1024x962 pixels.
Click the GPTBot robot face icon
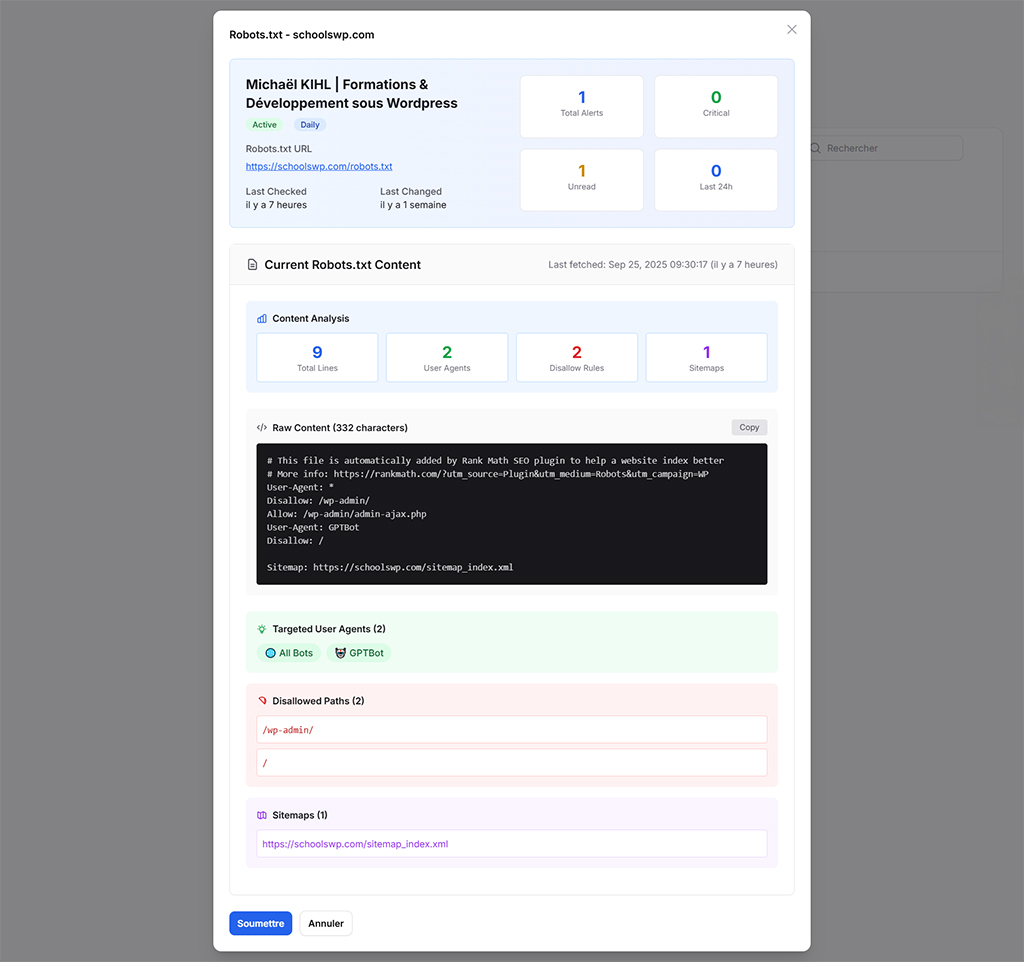tap(340, 653)
